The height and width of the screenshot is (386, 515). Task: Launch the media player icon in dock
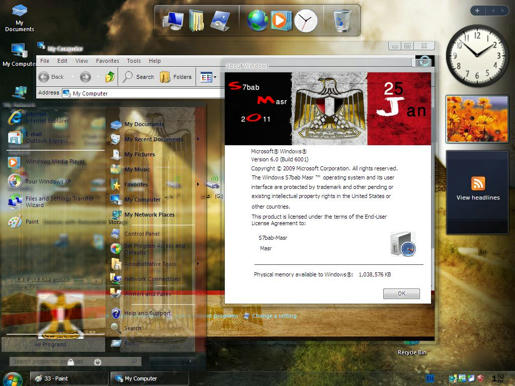pyautogui.click(x=281, y=21)
